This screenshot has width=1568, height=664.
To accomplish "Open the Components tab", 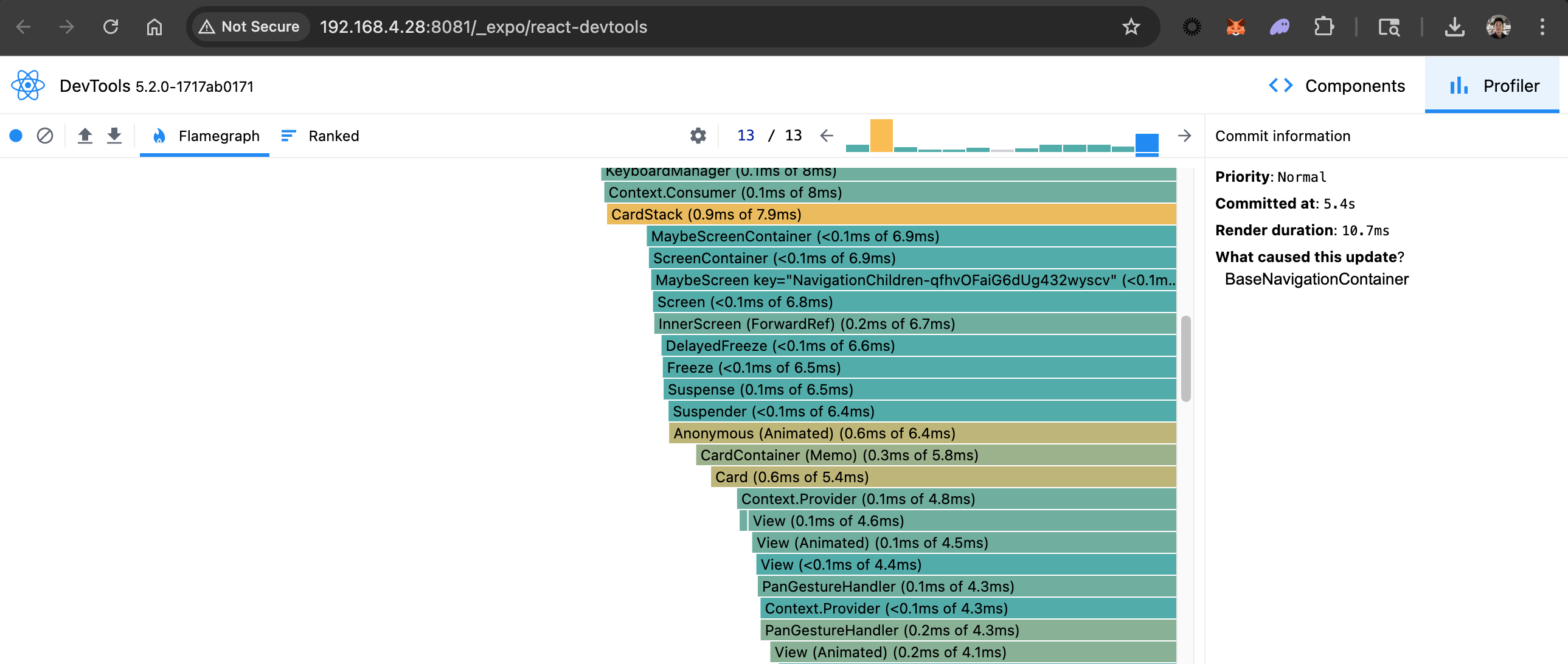I will [1337, 86].
